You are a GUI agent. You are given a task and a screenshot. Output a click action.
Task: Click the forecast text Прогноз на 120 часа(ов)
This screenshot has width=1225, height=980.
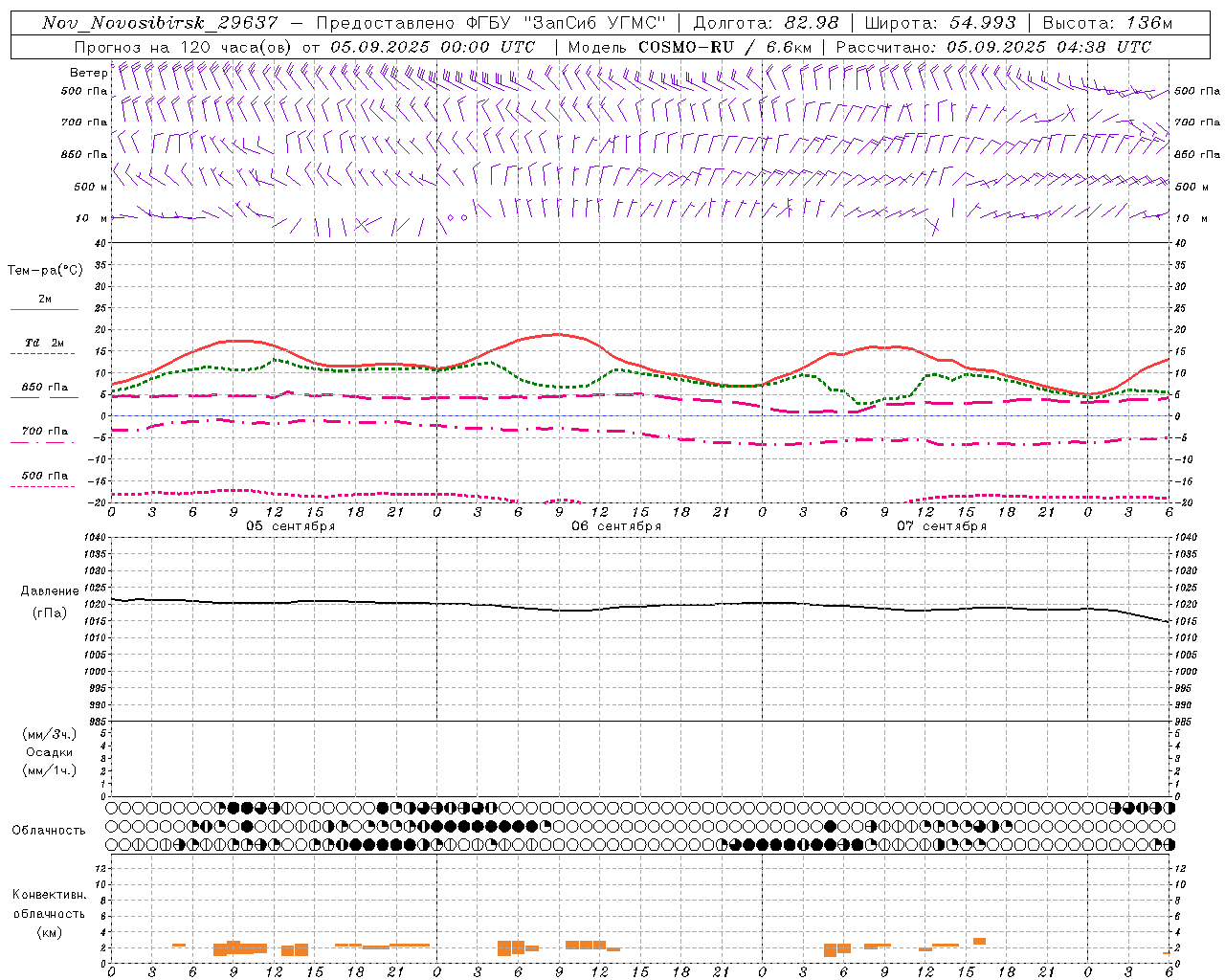point(184,47)
